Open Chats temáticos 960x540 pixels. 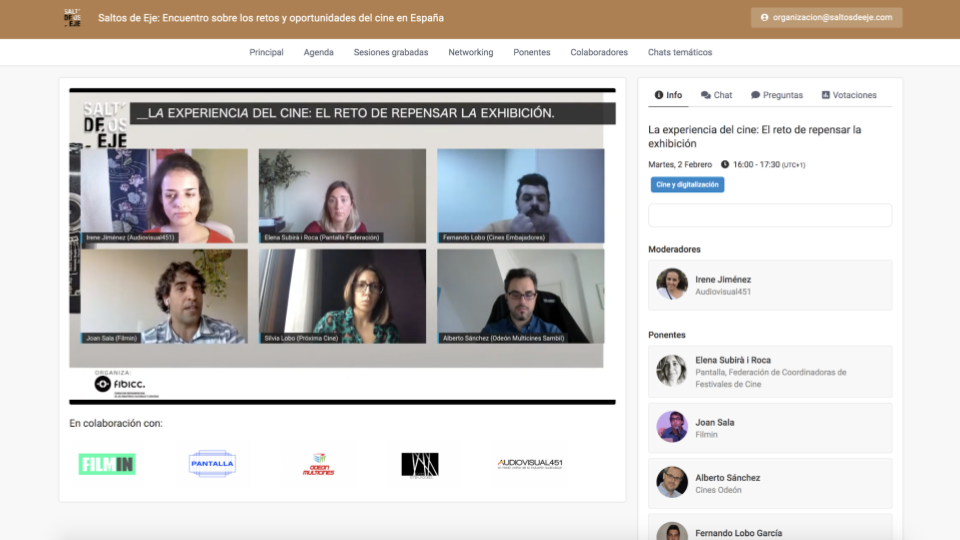click(680, 53)
